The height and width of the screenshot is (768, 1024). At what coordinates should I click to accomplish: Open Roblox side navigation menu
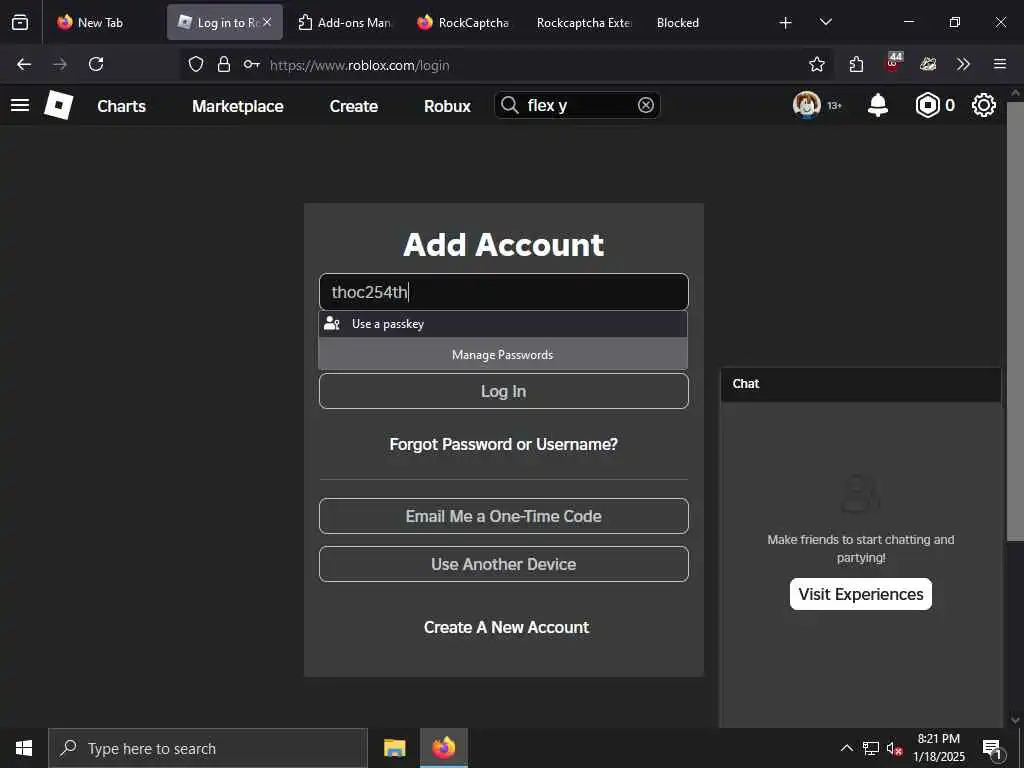(20, 105)
